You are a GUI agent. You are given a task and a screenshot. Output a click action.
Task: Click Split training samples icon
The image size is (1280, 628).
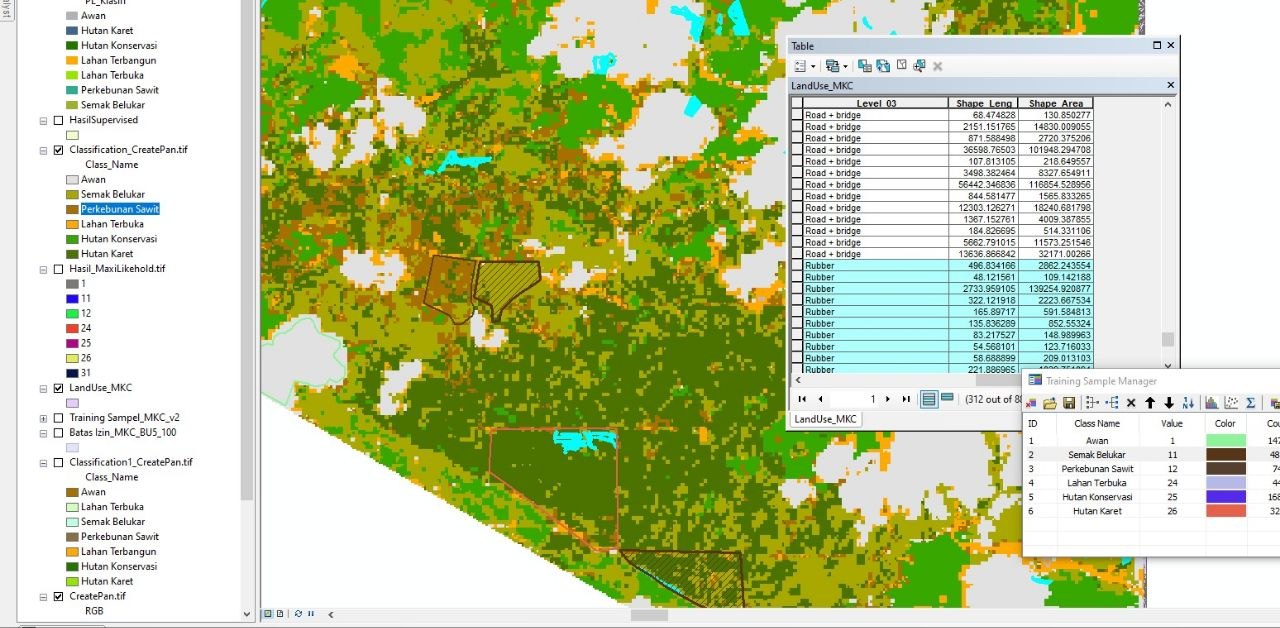(x=1112, y=403)
